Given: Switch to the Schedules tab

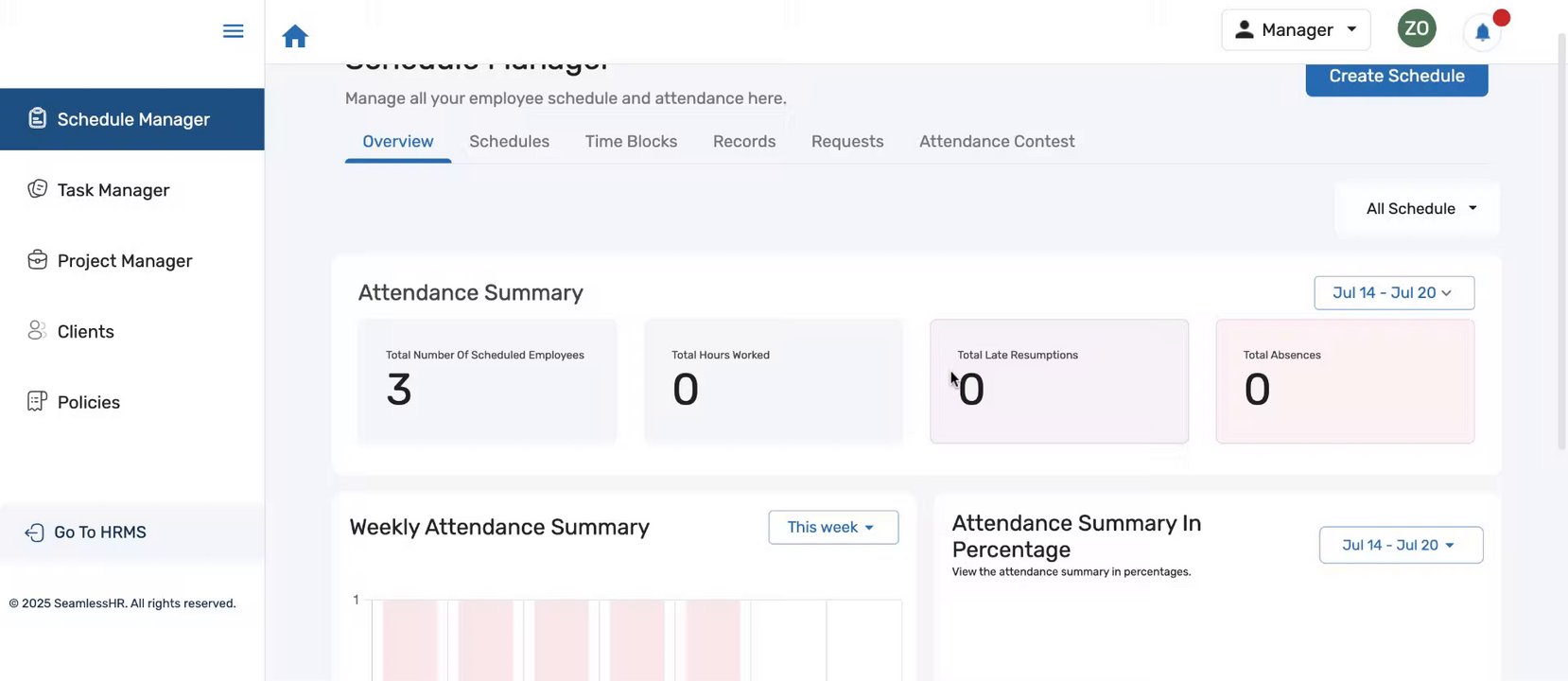Looking at the screenshot, I should [x=509, y=142].
